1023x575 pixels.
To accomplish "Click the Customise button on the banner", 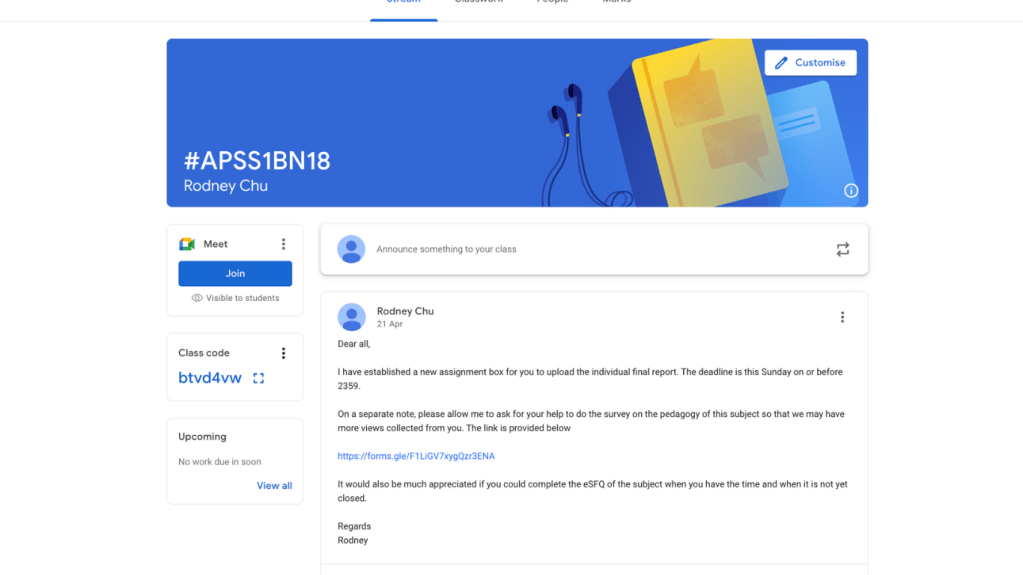I will (810, 63).
